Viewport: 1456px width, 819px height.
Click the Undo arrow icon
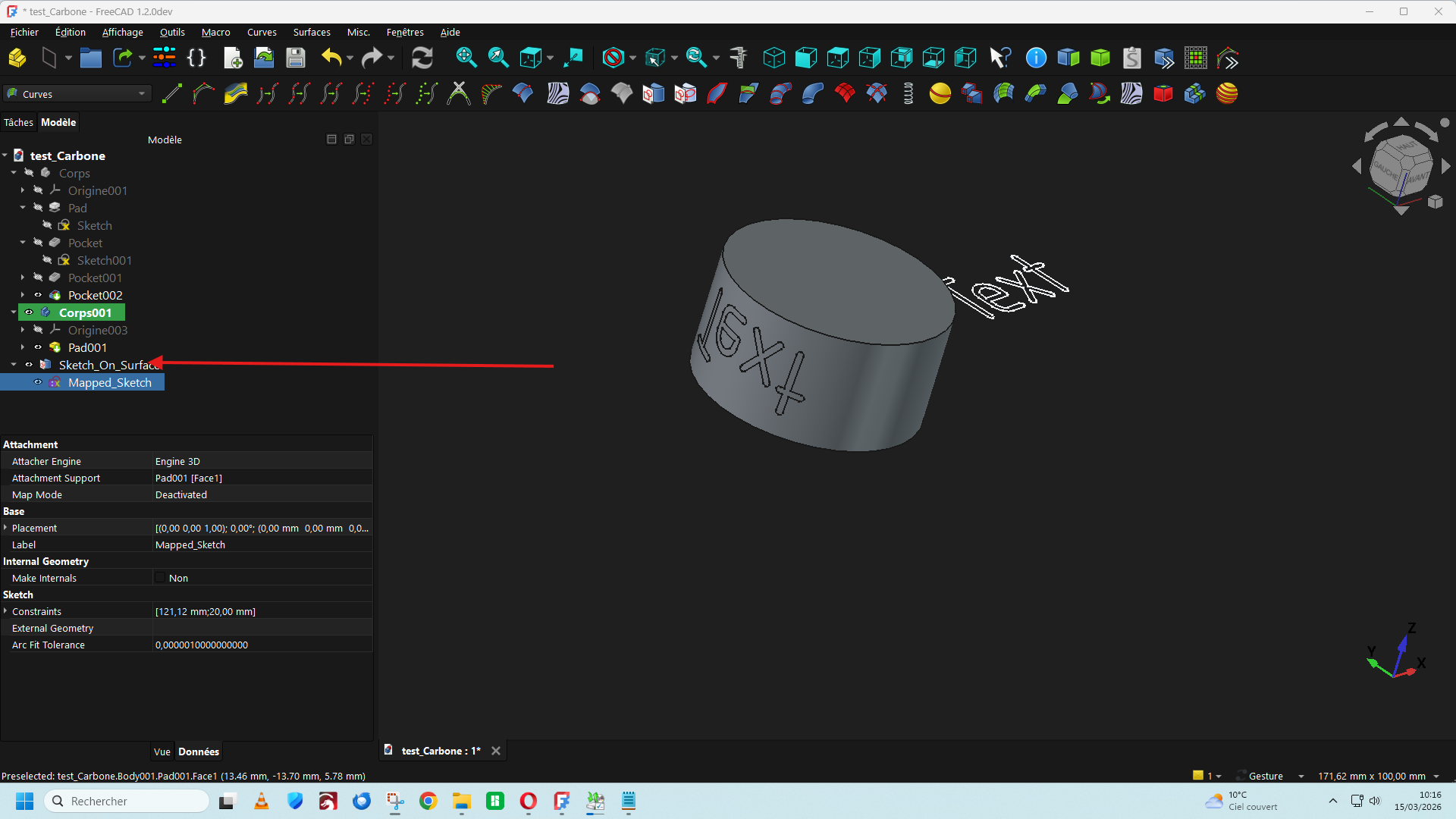(331, 58)
